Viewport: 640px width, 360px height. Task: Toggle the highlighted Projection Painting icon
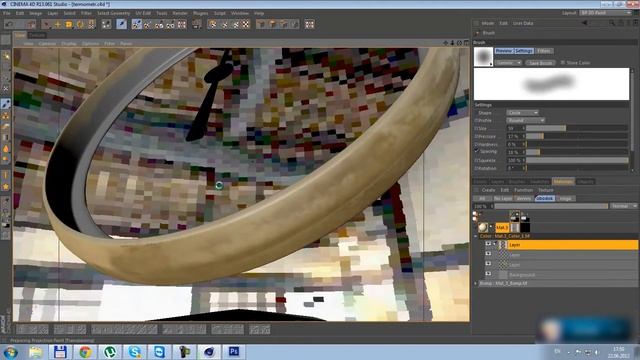pyautogui.click(x=137, y=24)
